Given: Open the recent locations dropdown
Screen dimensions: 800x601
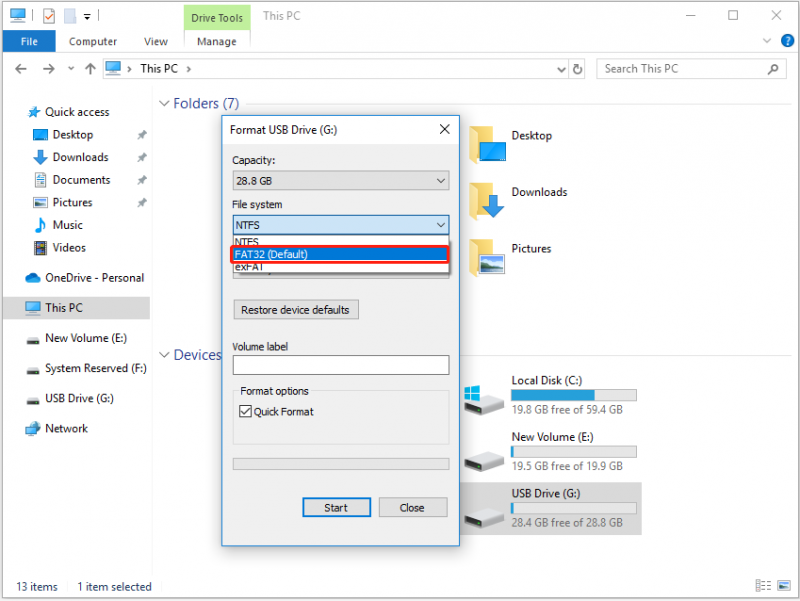Looking at the screenshot, I should (x=71, y=68).
